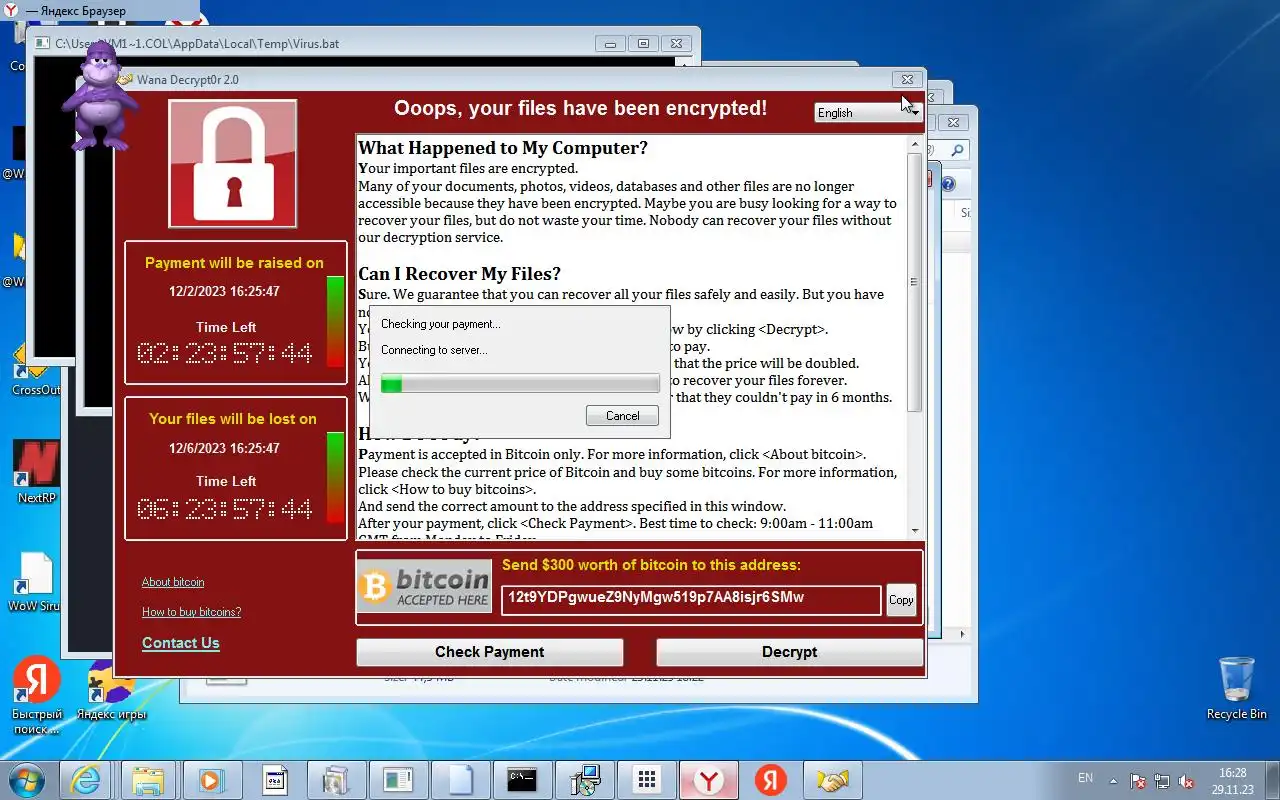Switch to the handshake Wana Decrypt0r taskbar icon
The image size is (1280, 800).
pos(832,780)
